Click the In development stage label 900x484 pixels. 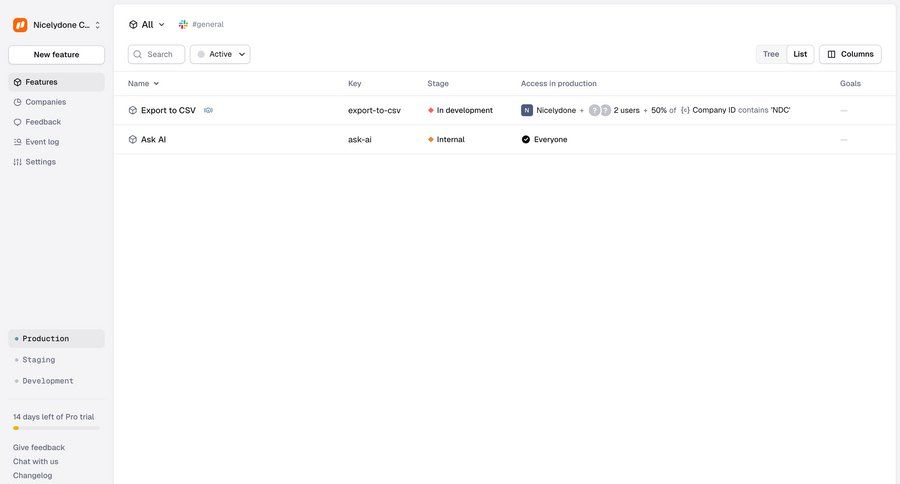464,110
